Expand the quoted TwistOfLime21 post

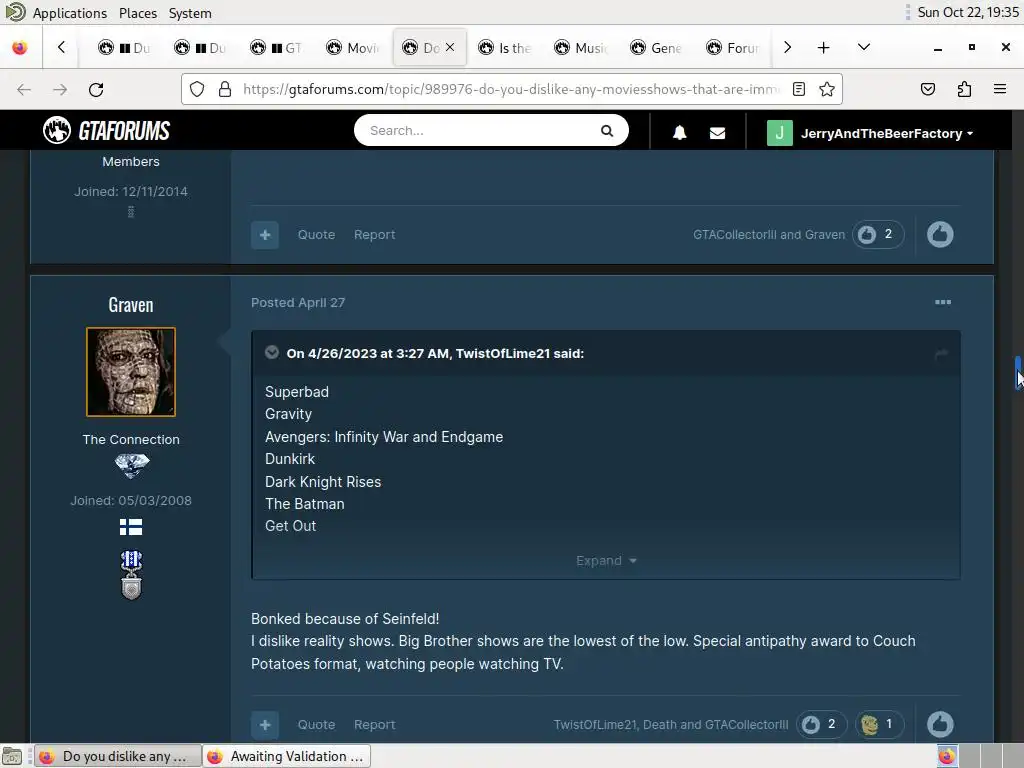[x=605, y=561]
